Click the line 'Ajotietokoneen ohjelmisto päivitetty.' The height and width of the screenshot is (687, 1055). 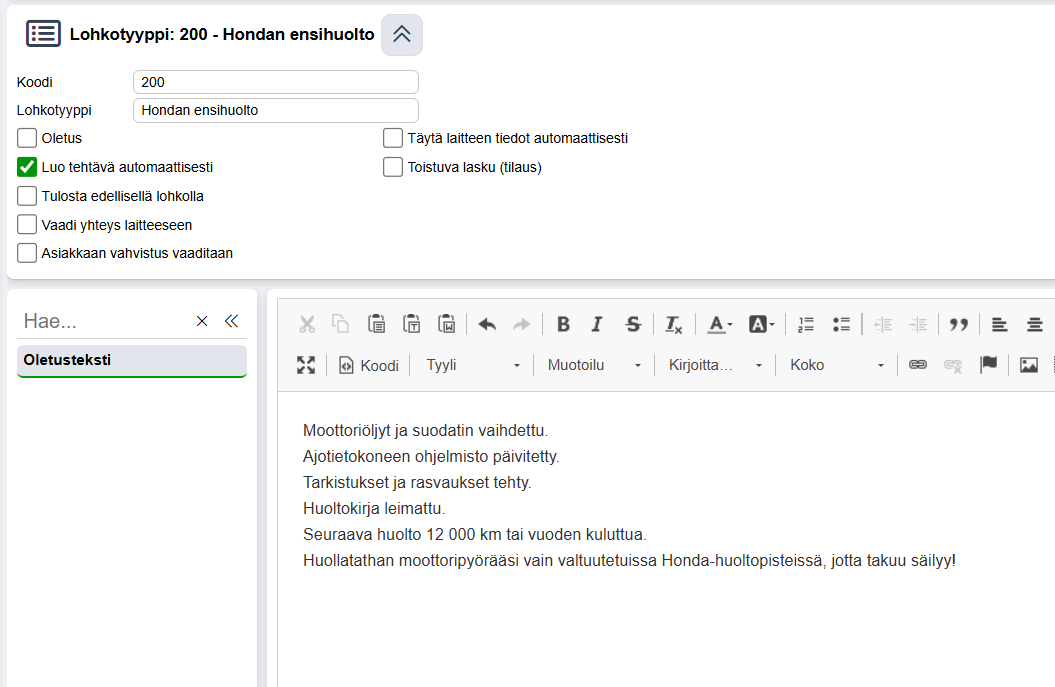pyautogui.click(x=431, y=456)
